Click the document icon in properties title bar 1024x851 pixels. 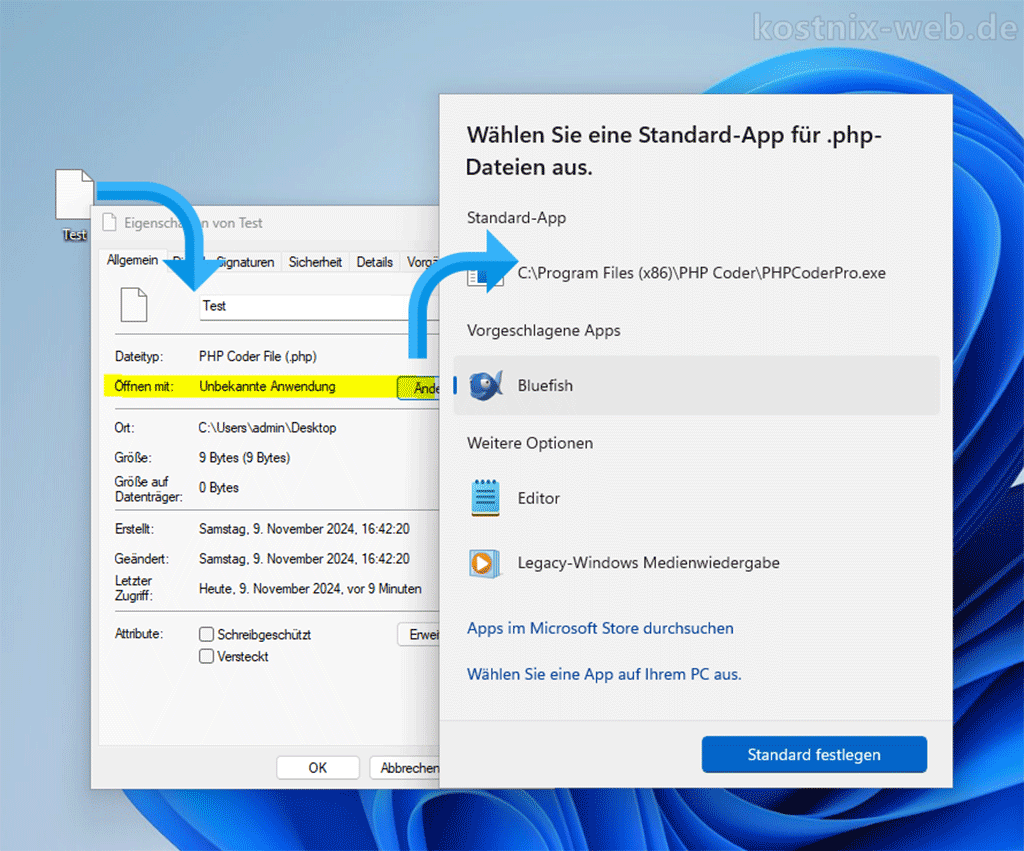pyautogui.click(x=109, y=223)
